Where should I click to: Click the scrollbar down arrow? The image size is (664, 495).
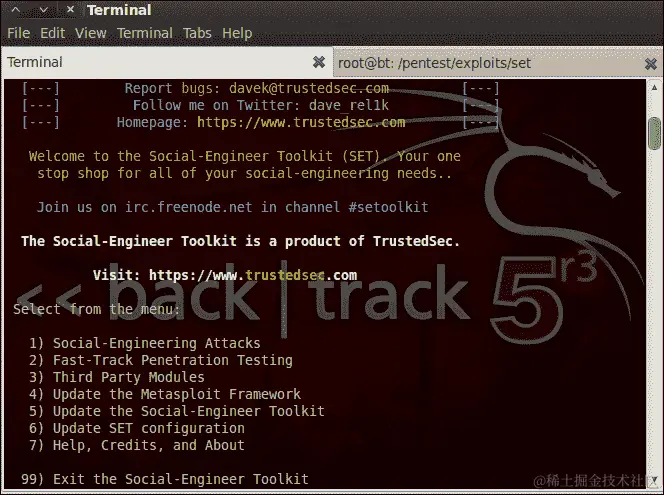click(x=654, y=479)
